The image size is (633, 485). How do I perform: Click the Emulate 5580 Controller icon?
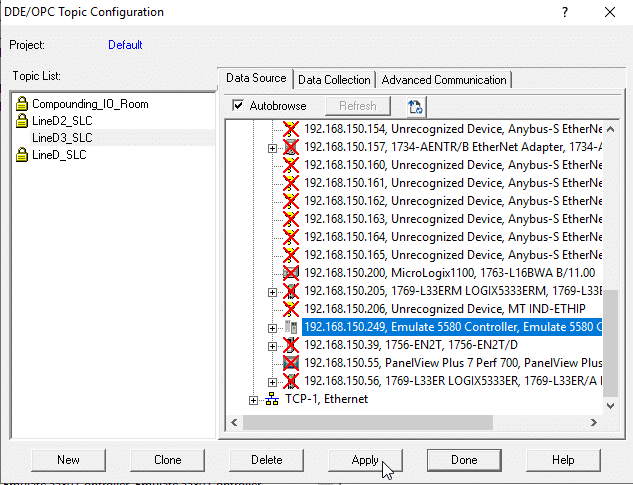(x=291, y=327)
